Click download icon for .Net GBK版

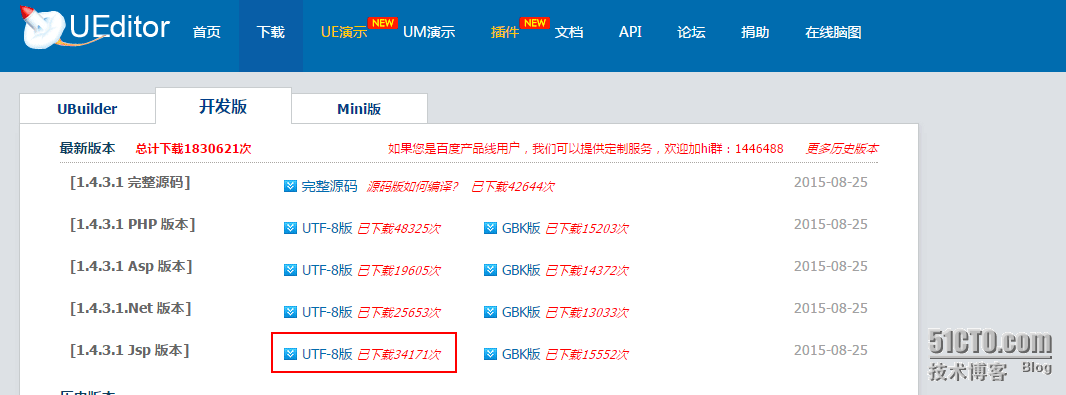[x=491, y=312]
